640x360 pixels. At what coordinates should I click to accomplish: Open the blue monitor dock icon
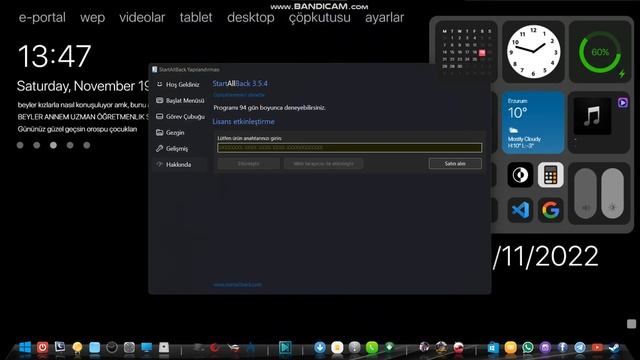147,348
